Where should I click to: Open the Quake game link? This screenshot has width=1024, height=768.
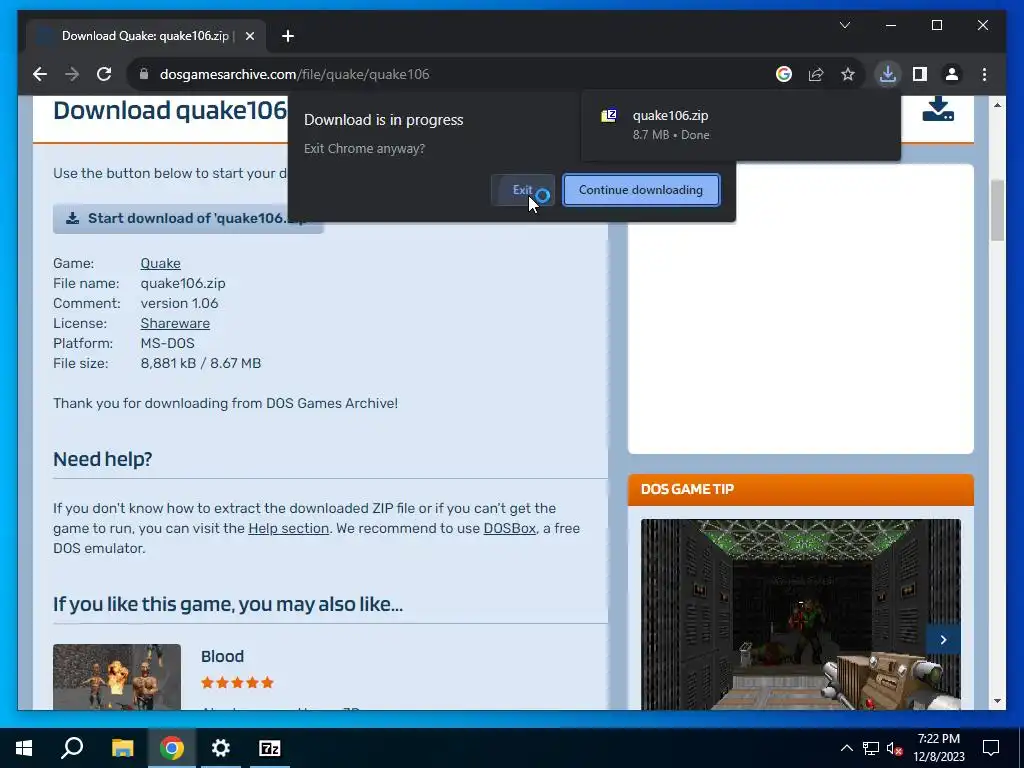[x=161, y=263]
